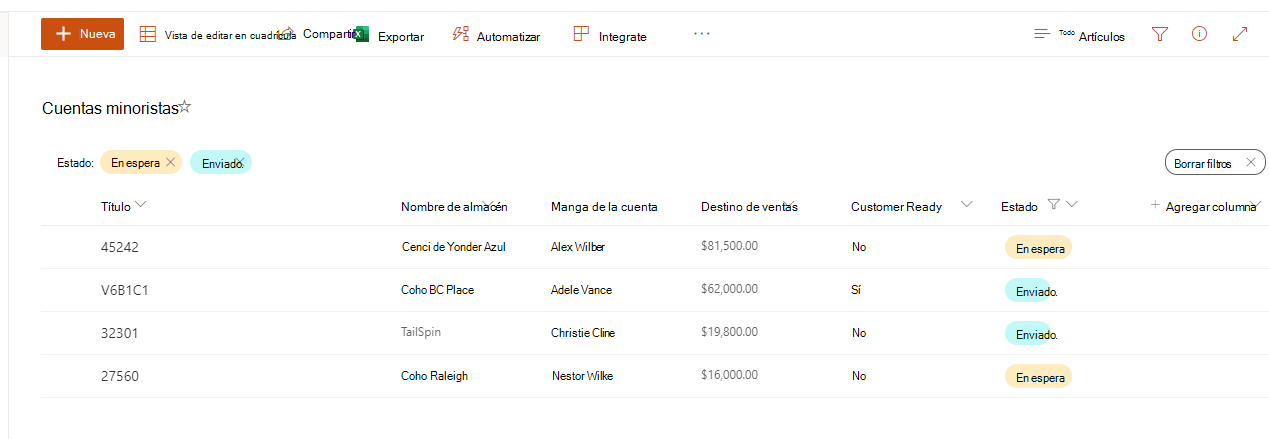This screenshot has width=1269, height=439.
Task: Click the 'Borrar filtros' button
Action: pyautogui.click(x=1214, y=162)
